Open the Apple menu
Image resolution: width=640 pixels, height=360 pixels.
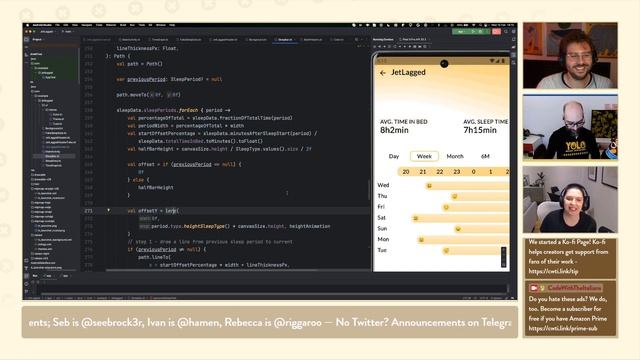tap(27, 25)
